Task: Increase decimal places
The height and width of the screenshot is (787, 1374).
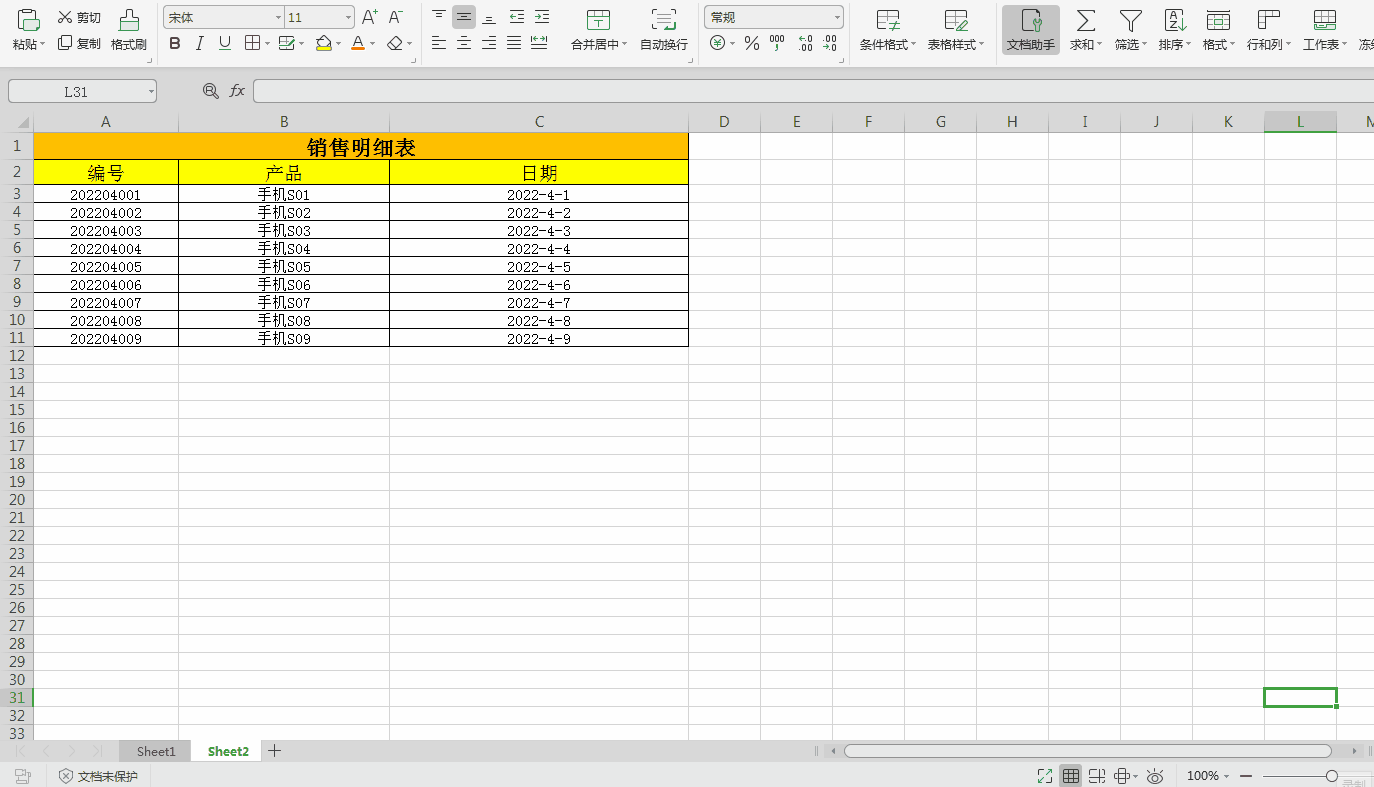Action: (x=805, y=43)
